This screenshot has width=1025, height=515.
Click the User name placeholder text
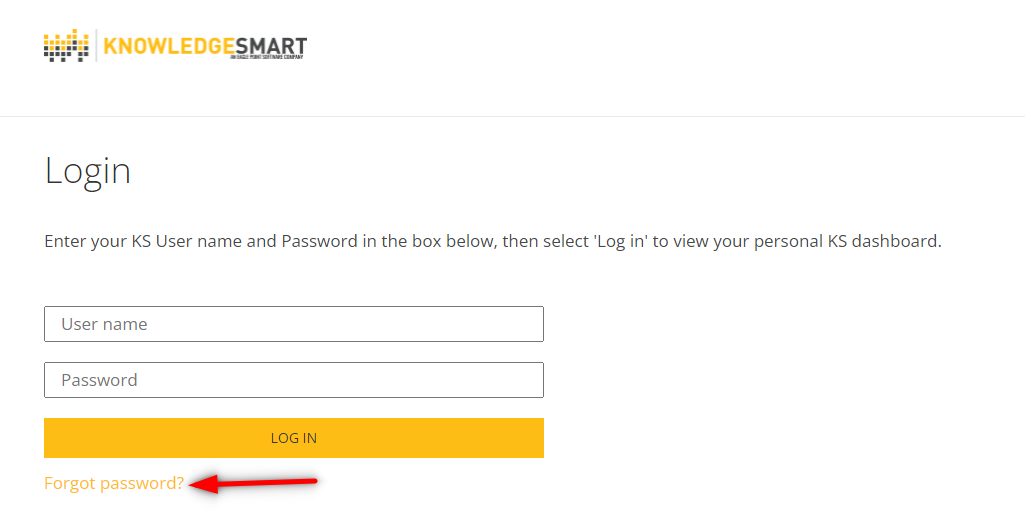[104, 324]
